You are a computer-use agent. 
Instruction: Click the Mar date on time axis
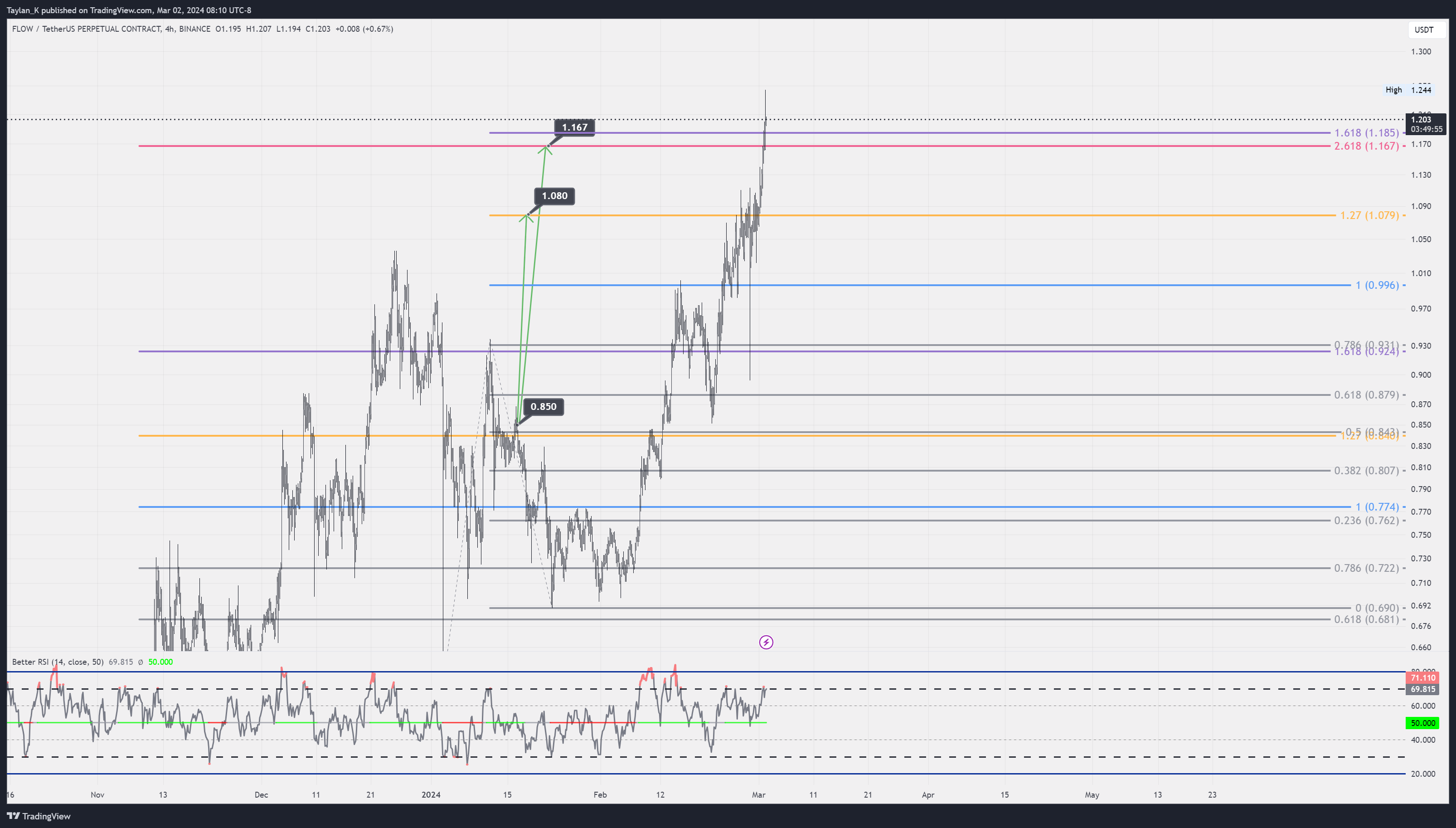pos(758,795)
